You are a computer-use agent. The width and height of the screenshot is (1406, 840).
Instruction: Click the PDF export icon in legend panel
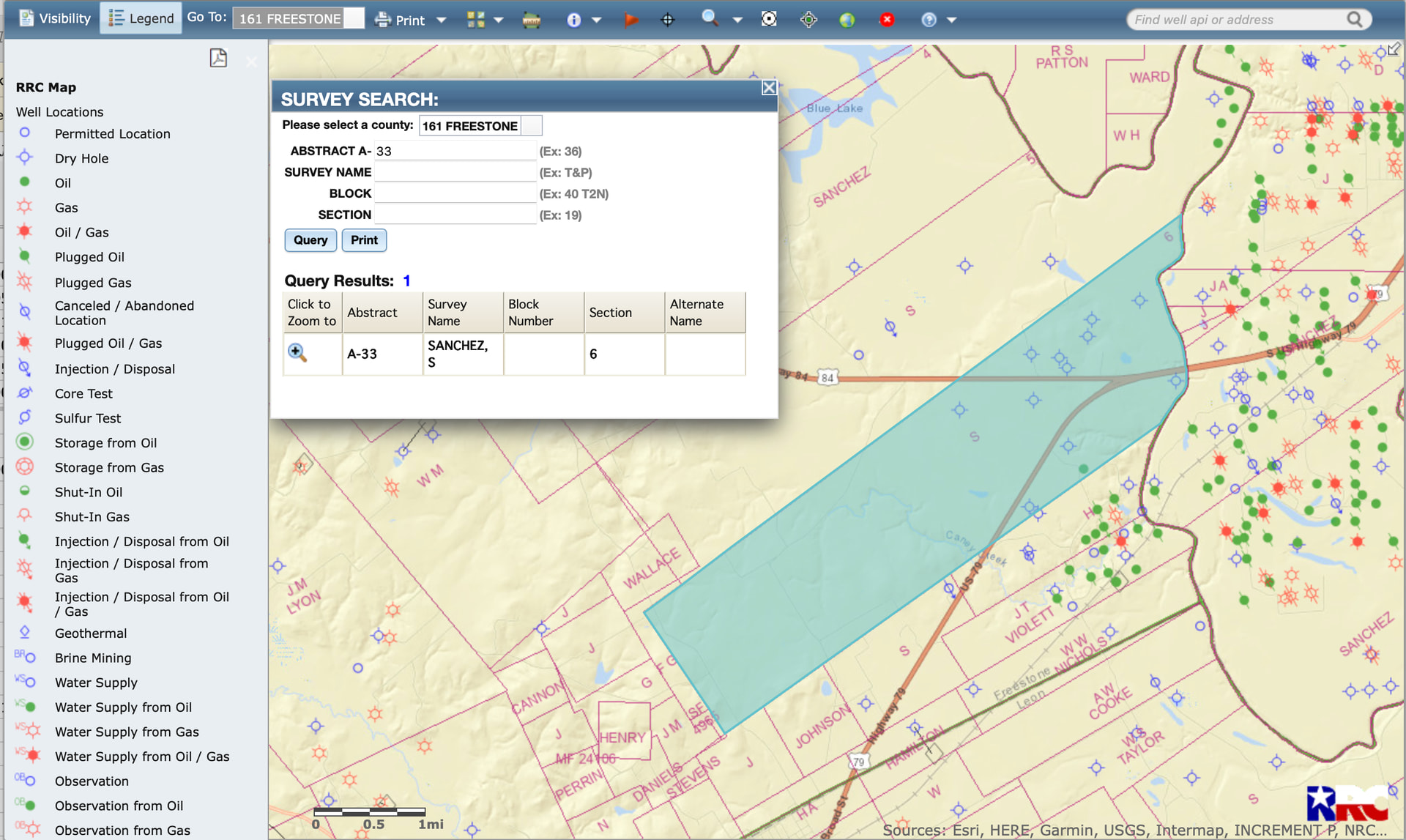tap(218, 59)
